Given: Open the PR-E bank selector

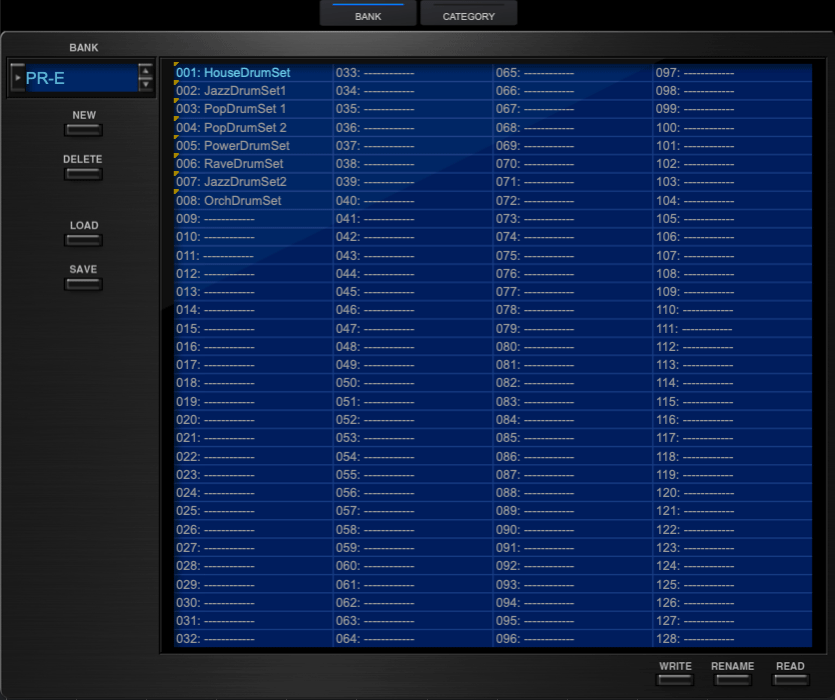Looking at the screenshot, I should [81, 78].
